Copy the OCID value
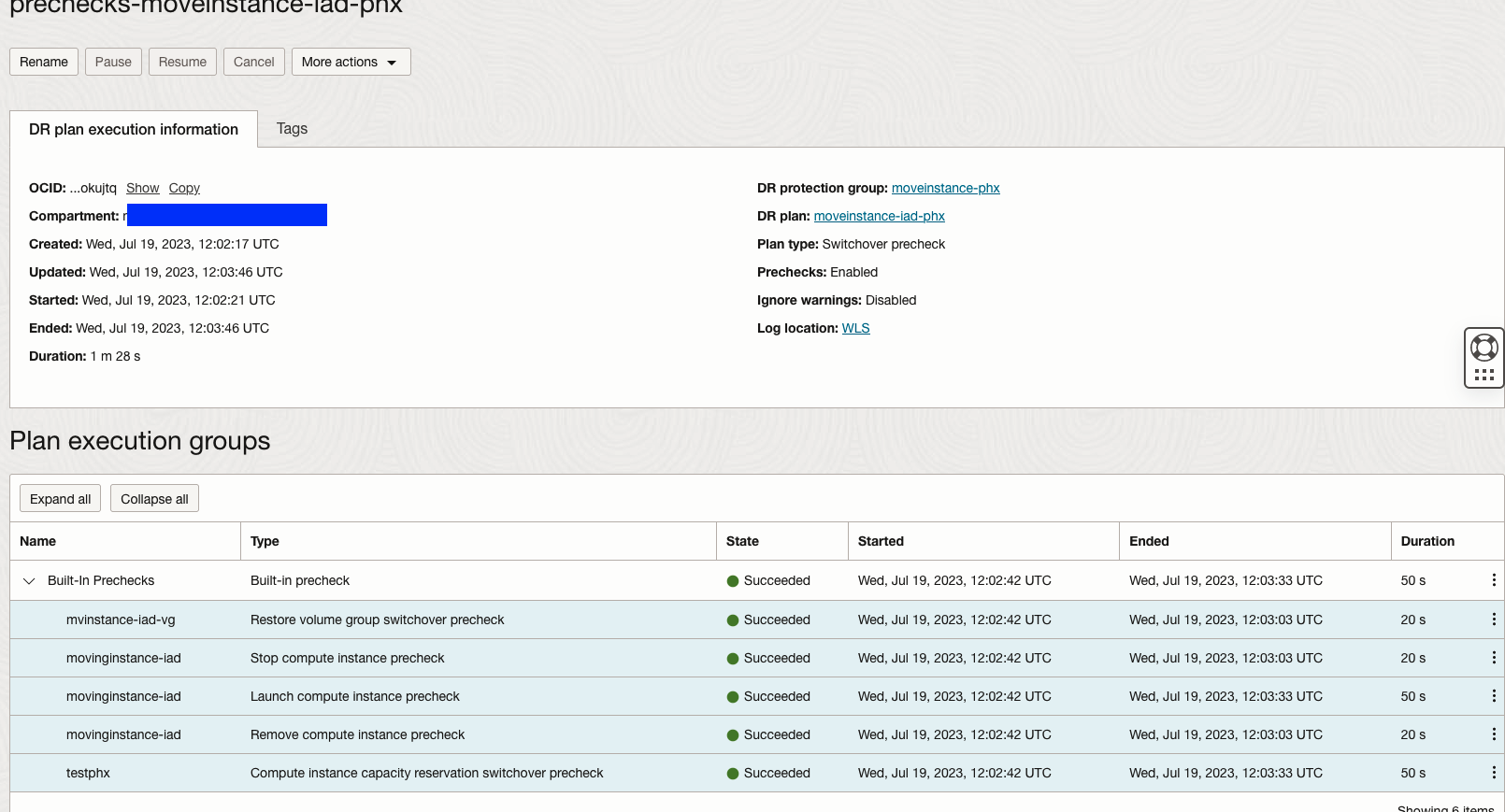 (x=184, y=188)
